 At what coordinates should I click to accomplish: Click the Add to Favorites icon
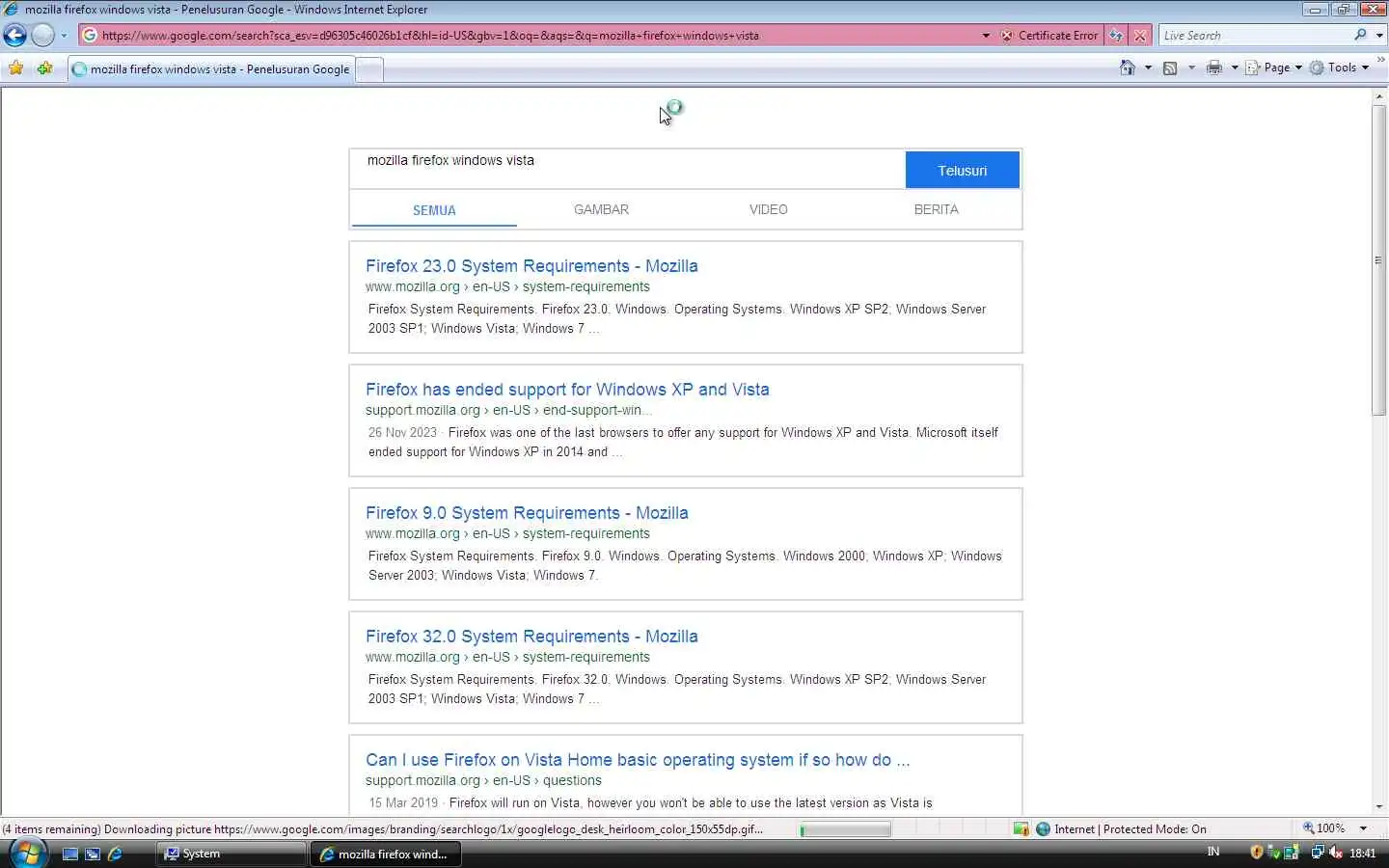coord(44,68)
